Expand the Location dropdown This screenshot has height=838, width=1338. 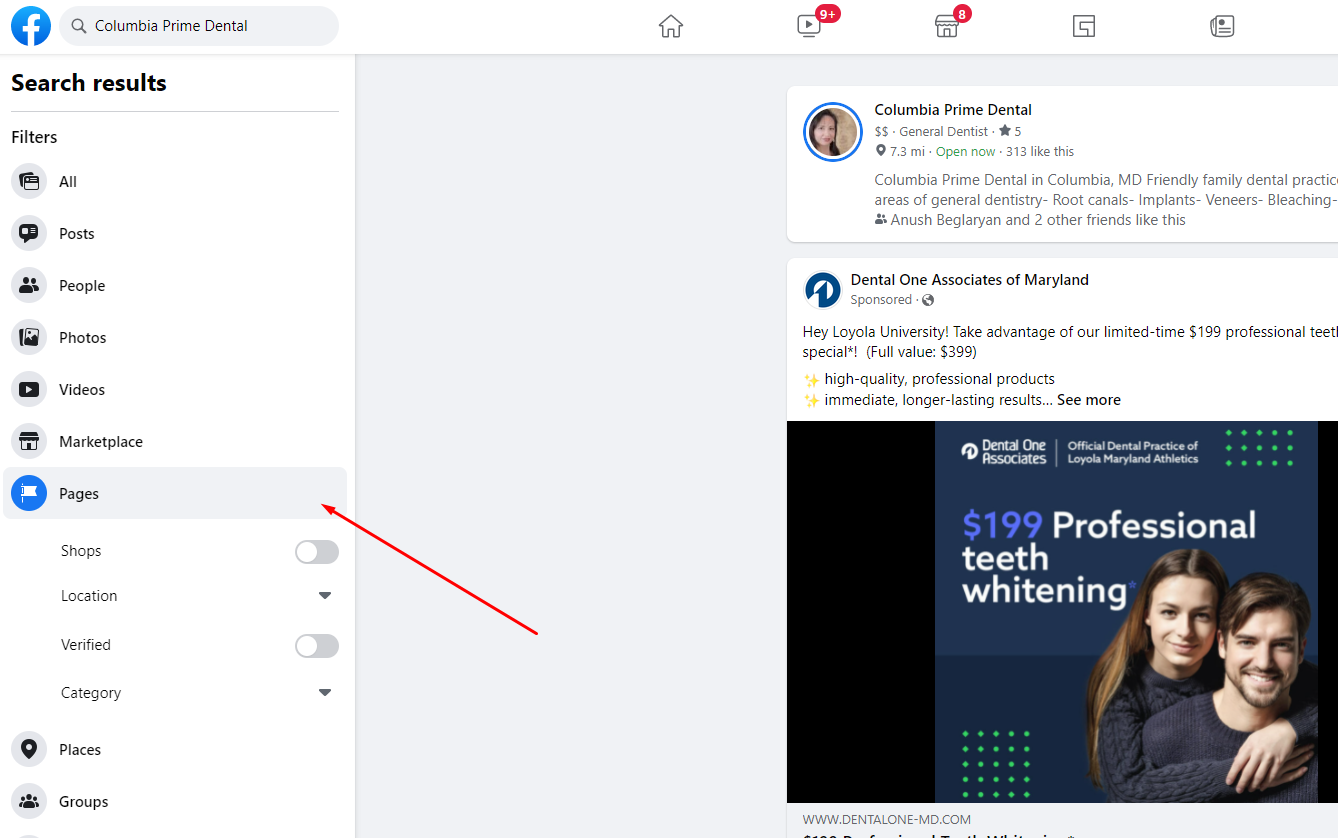pos(324,596)
